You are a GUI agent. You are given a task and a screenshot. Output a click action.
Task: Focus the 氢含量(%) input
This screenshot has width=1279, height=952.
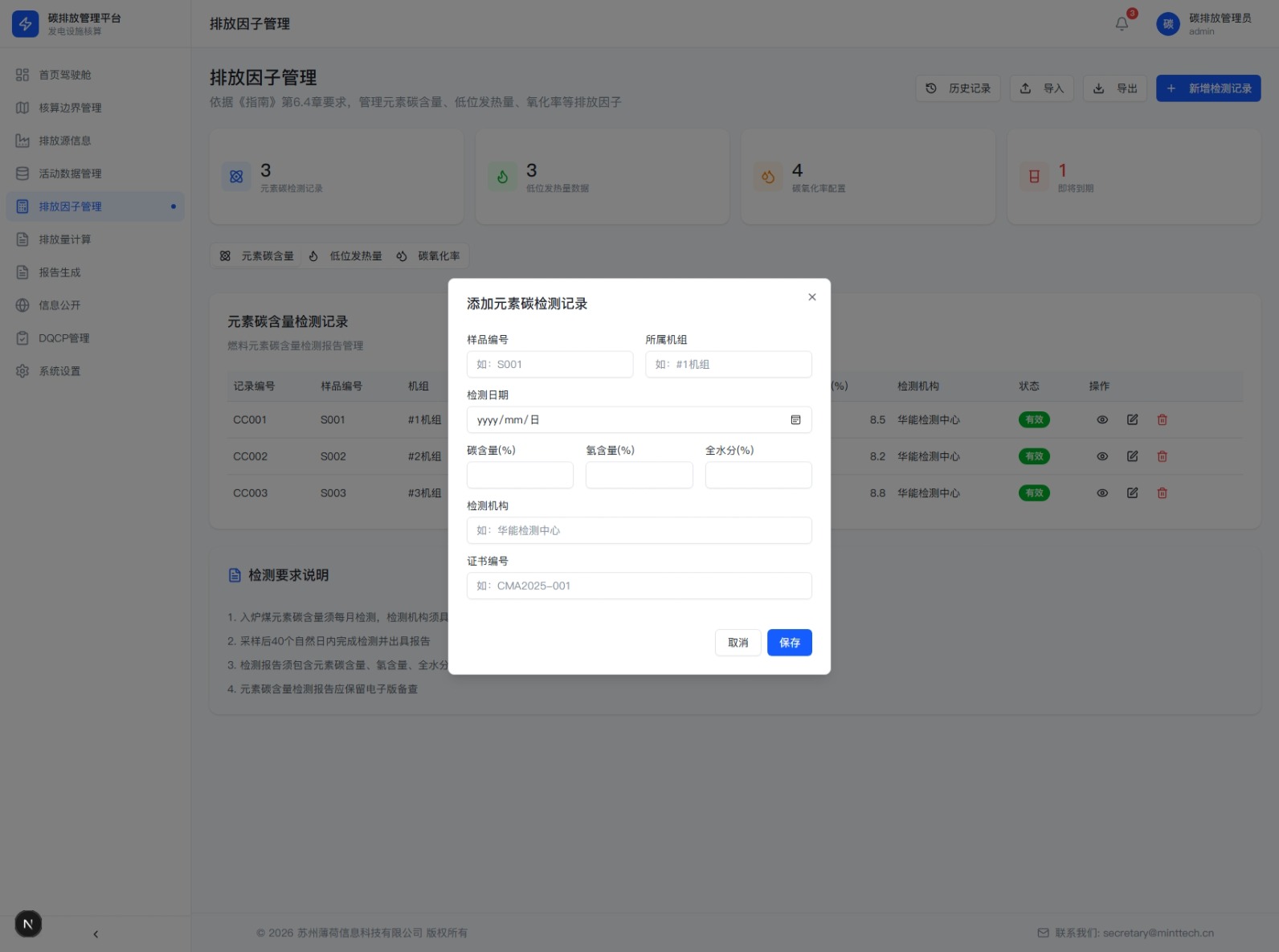(x=639, y=475)
